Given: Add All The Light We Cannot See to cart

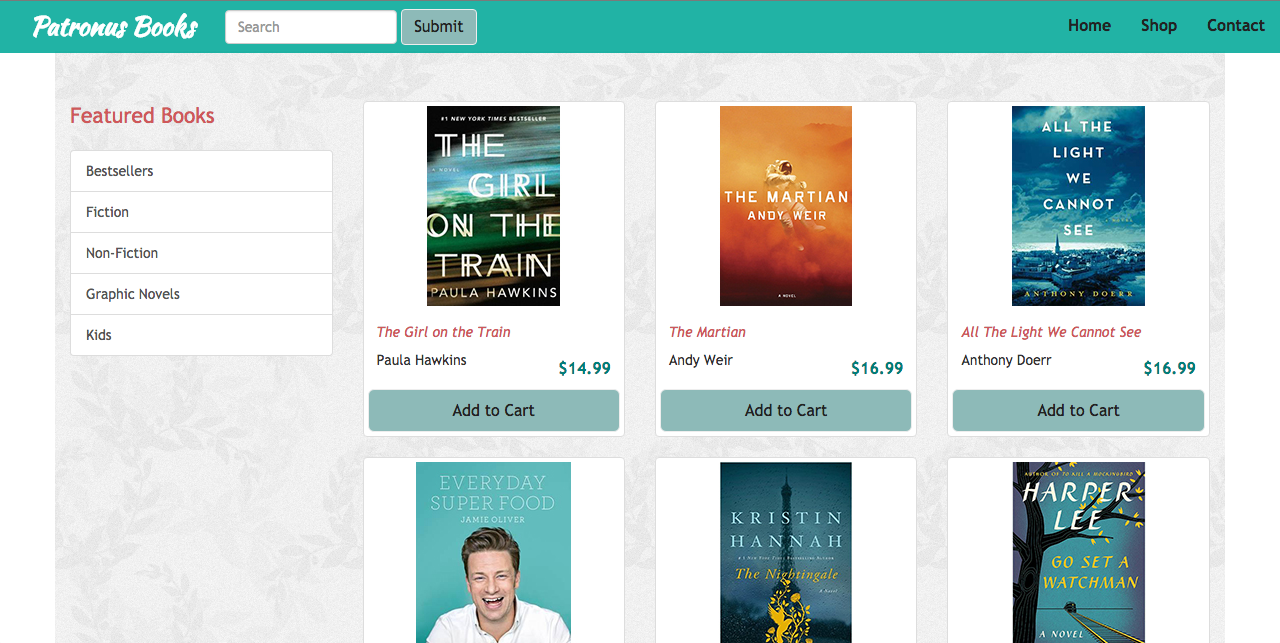Looking at the screenshot, I should 1078,410.
